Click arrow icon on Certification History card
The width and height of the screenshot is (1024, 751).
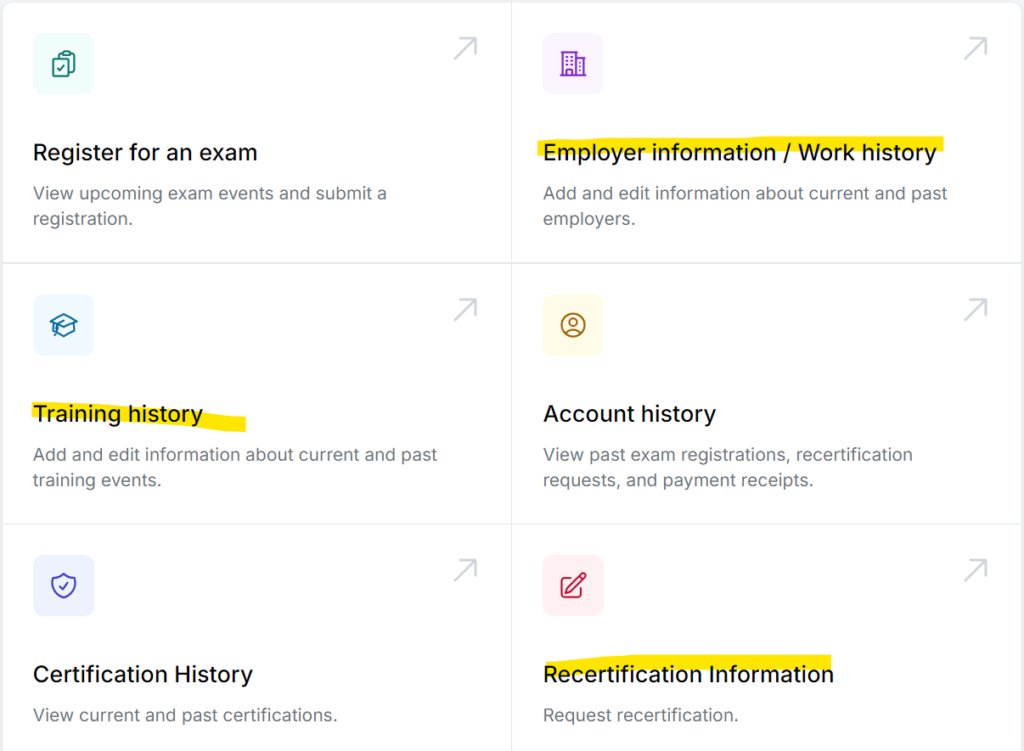click(465, 570)
